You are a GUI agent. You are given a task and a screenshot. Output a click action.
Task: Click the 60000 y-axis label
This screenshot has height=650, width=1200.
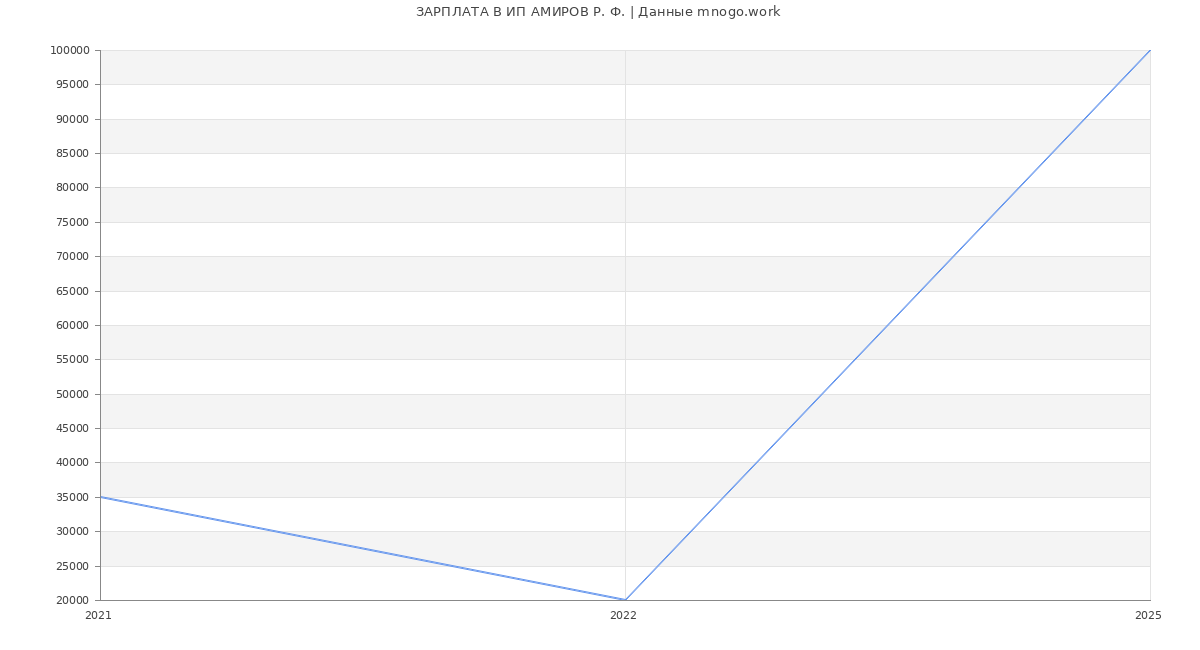(x=72, y=326)
